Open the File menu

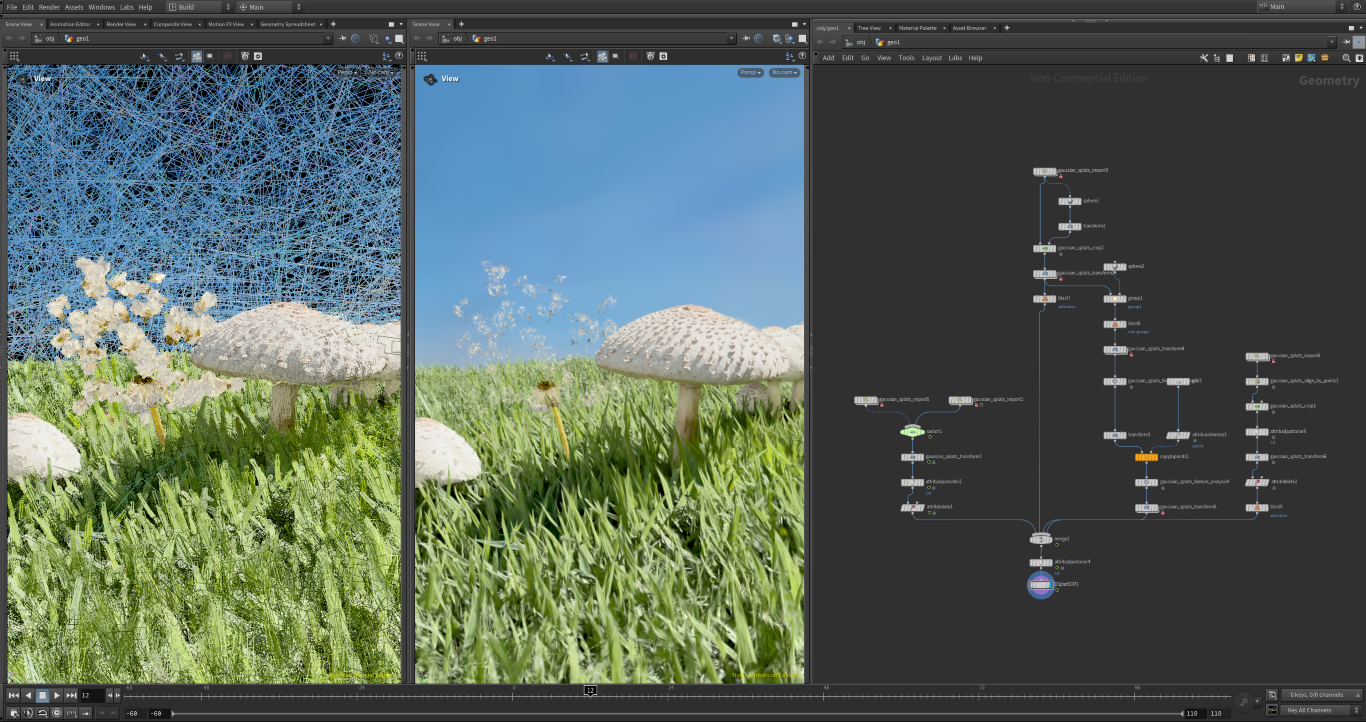[x=11, y=7]
